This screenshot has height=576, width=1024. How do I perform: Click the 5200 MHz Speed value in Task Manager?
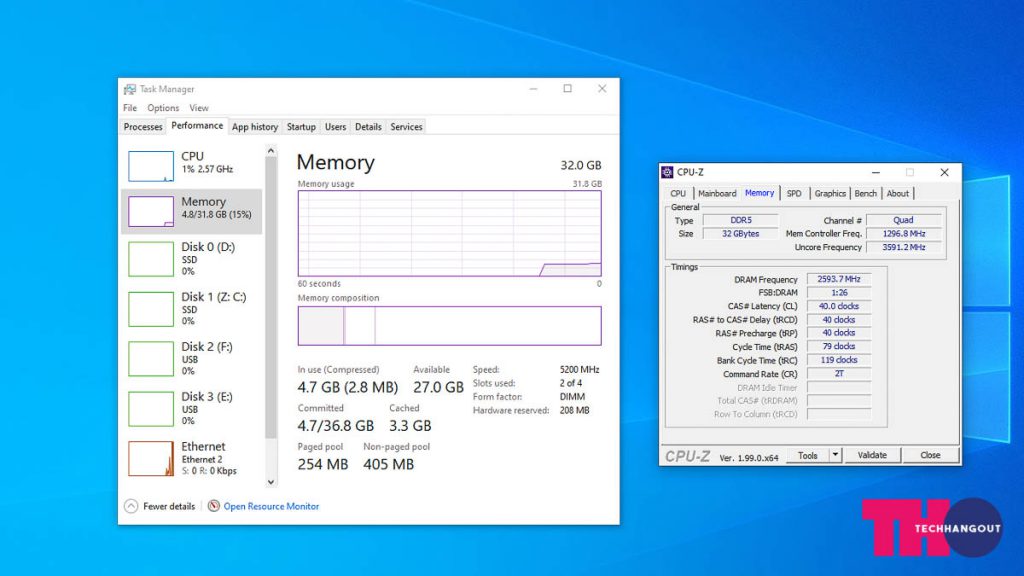click(x=579, y=370)
